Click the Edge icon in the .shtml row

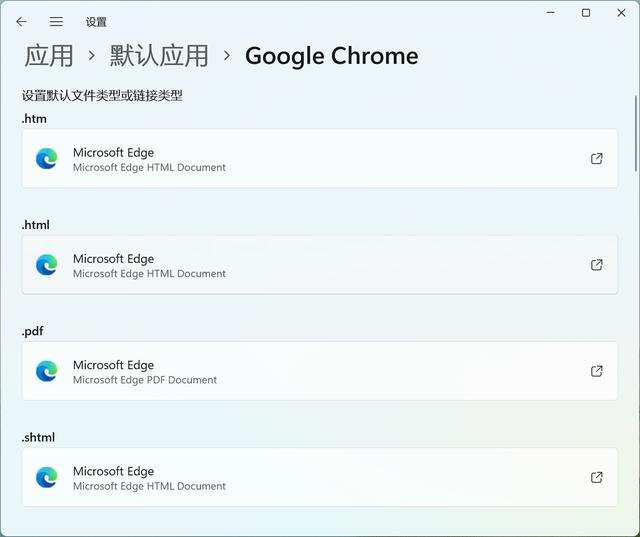47,477
